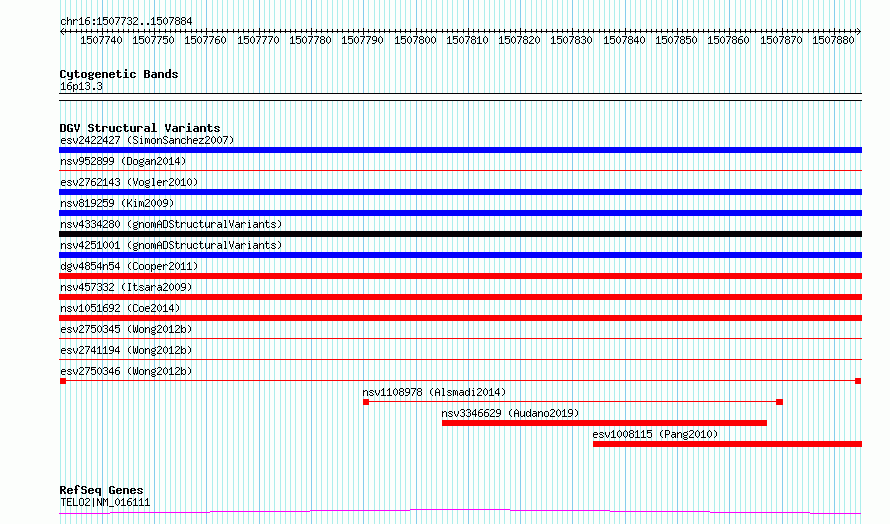
Task: Click nsv1108978 (Alsmadi2014) label
Action: 434,392
